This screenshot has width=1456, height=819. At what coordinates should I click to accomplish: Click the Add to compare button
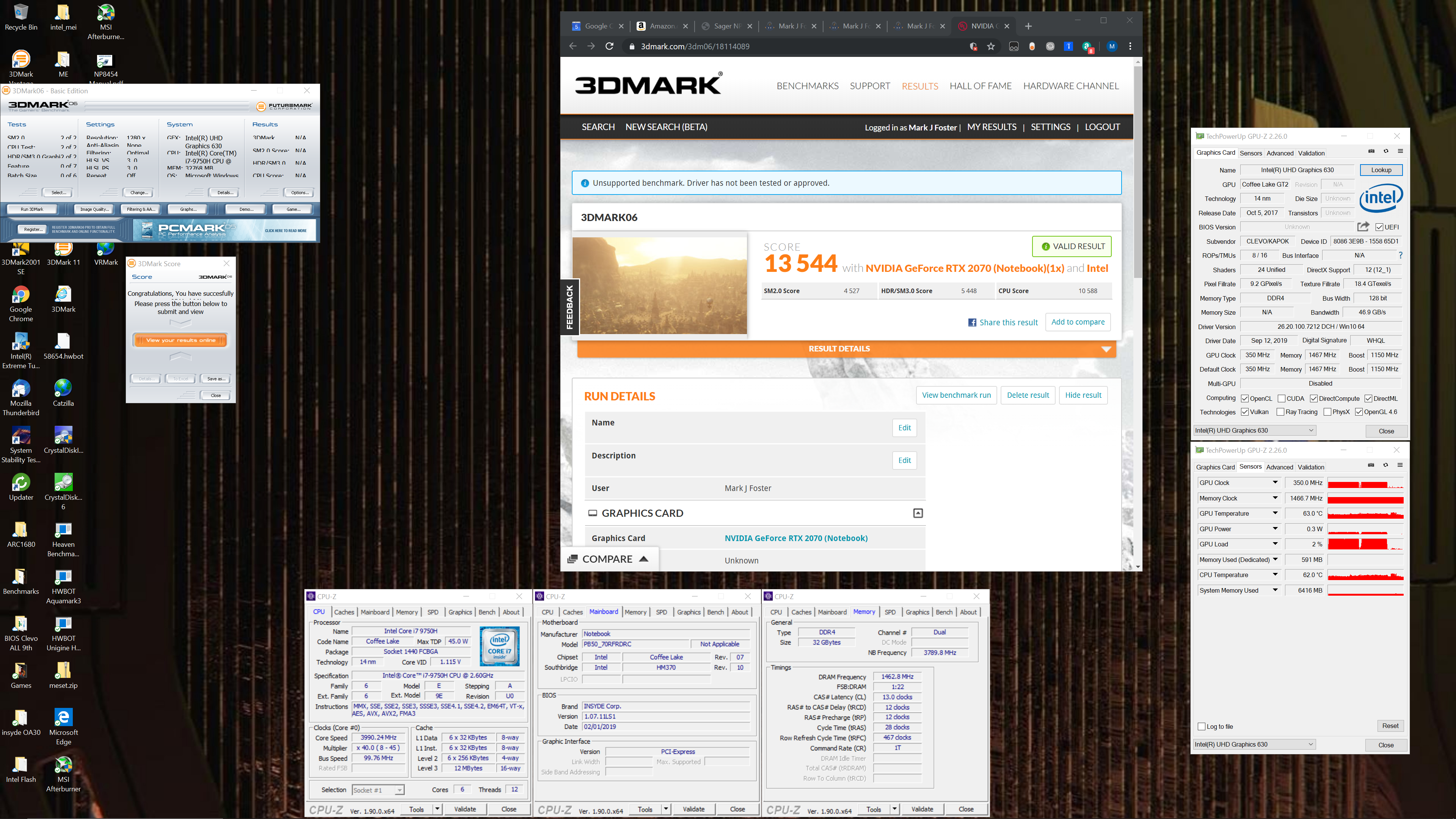click(1077, 322)
